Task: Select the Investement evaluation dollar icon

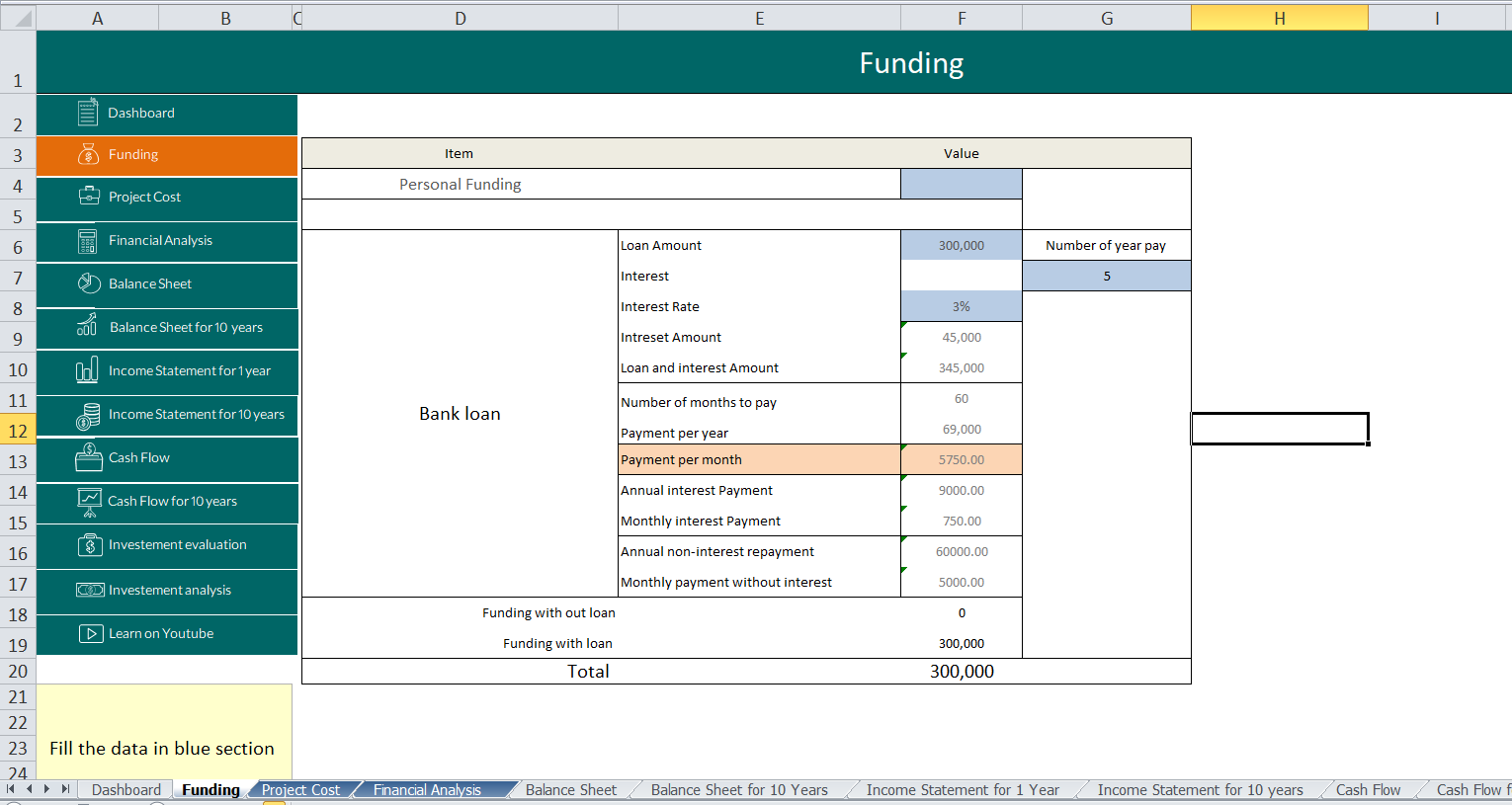Action: click(x=87, y=546)
